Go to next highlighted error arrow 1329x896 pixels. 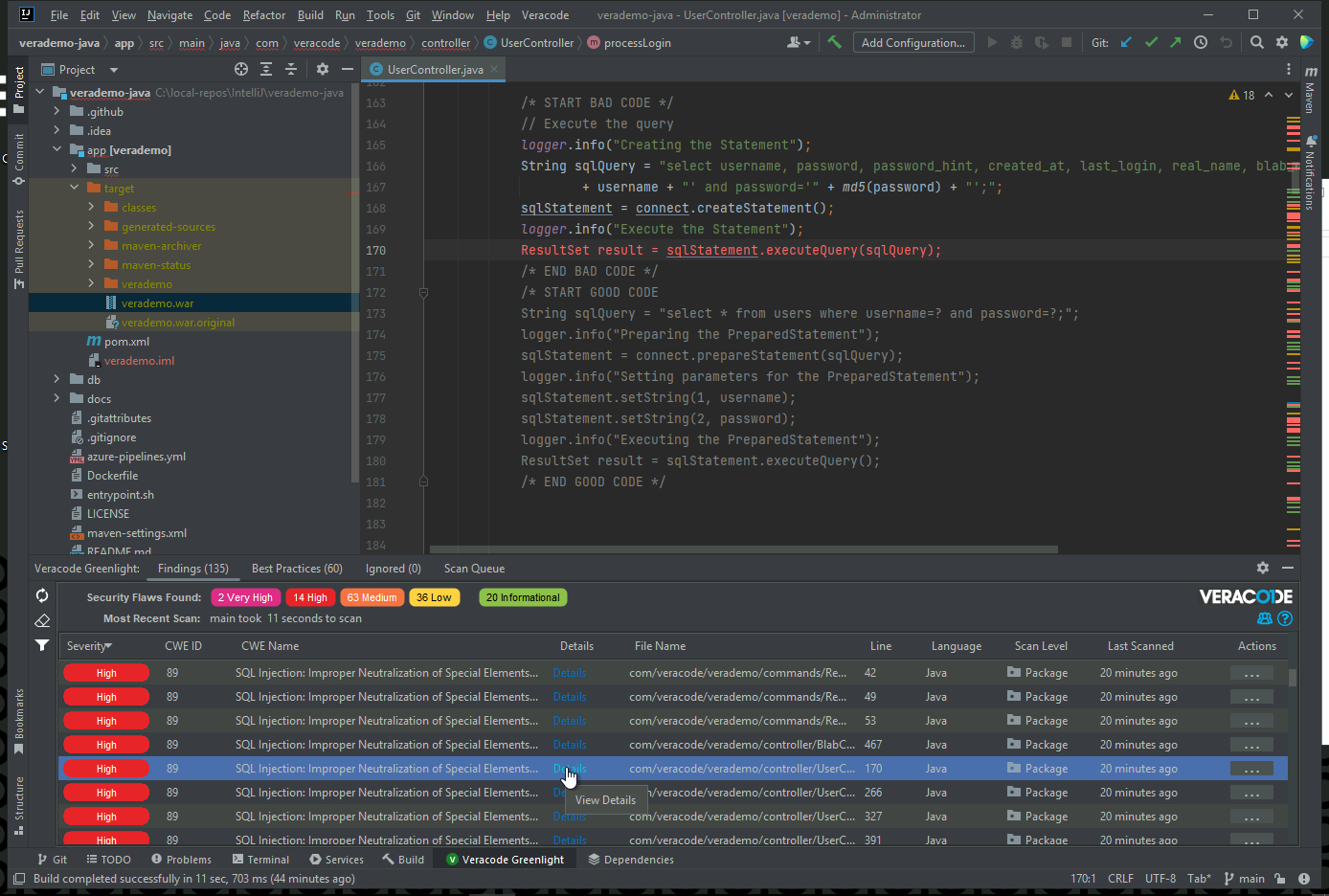click(x=1289, y=95)
